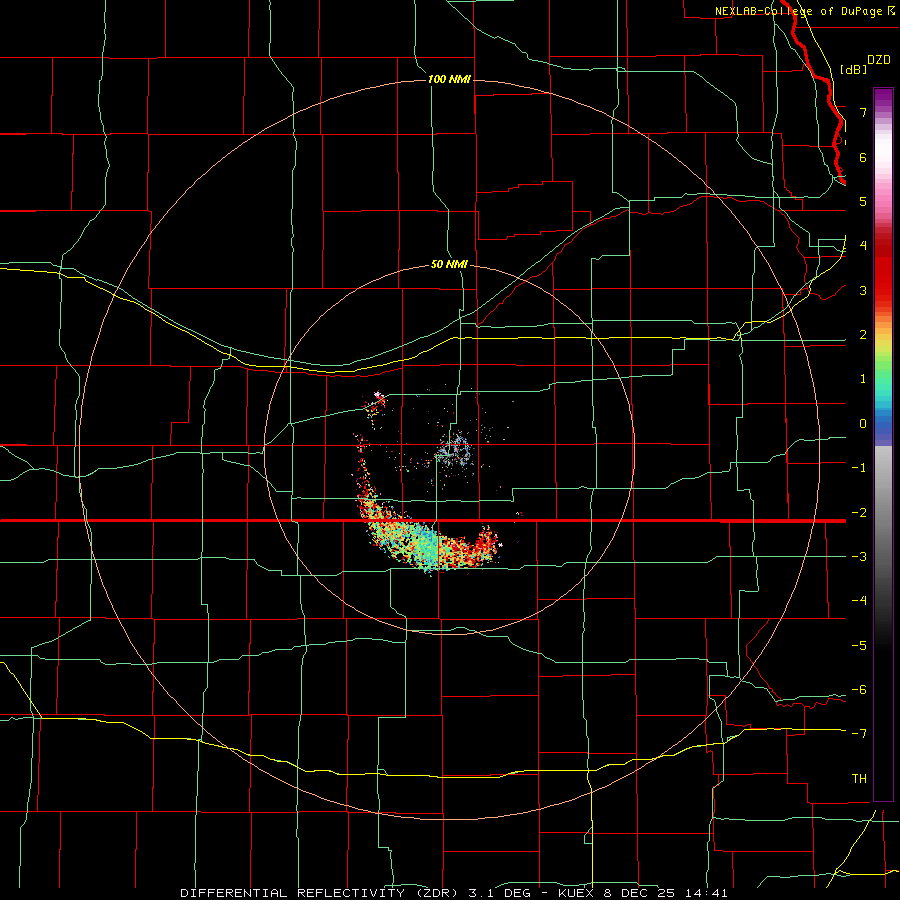Viewport: 900px width, 900px height.
Task: Click the Differential Reflectivity caption at bottom
Action: [x=454, y=893]
